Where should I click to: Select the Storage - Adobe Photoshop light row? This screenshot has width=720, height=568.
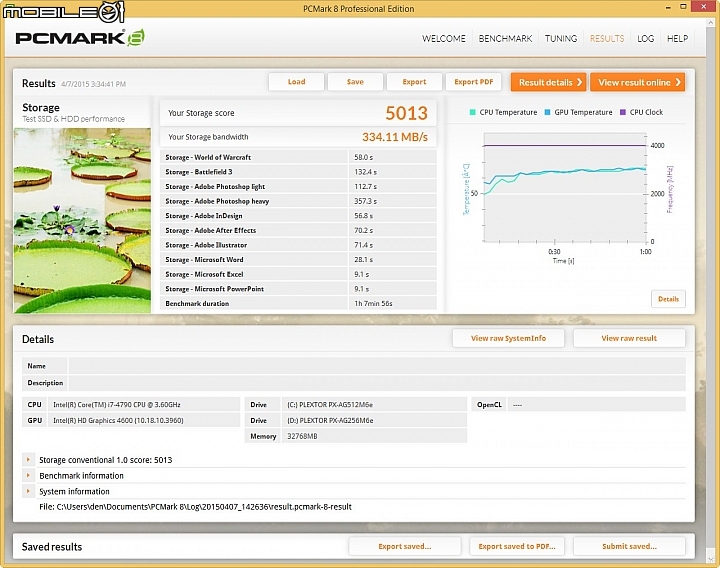point(298,186)
